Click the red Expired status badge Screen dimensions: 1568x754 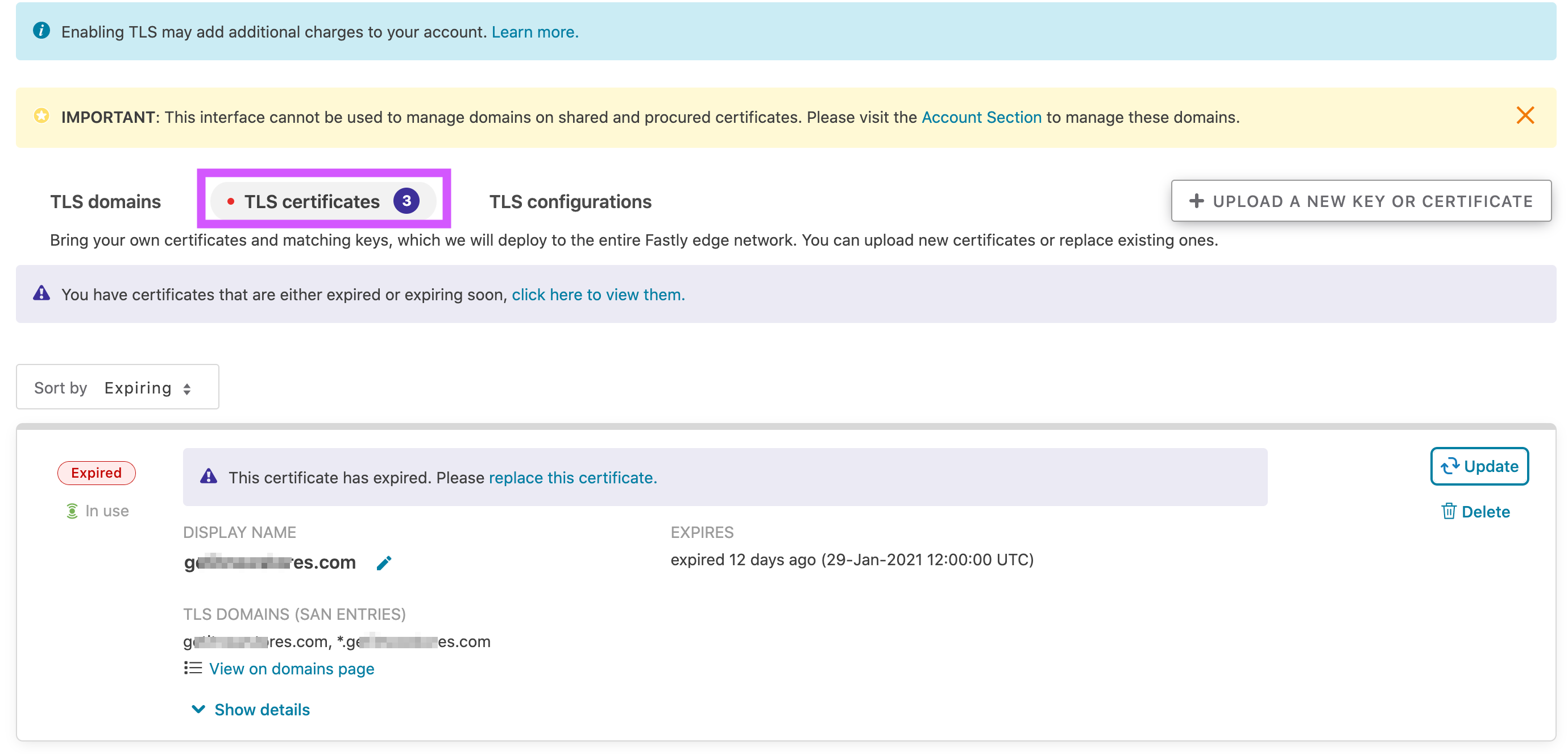pos(96,473)
